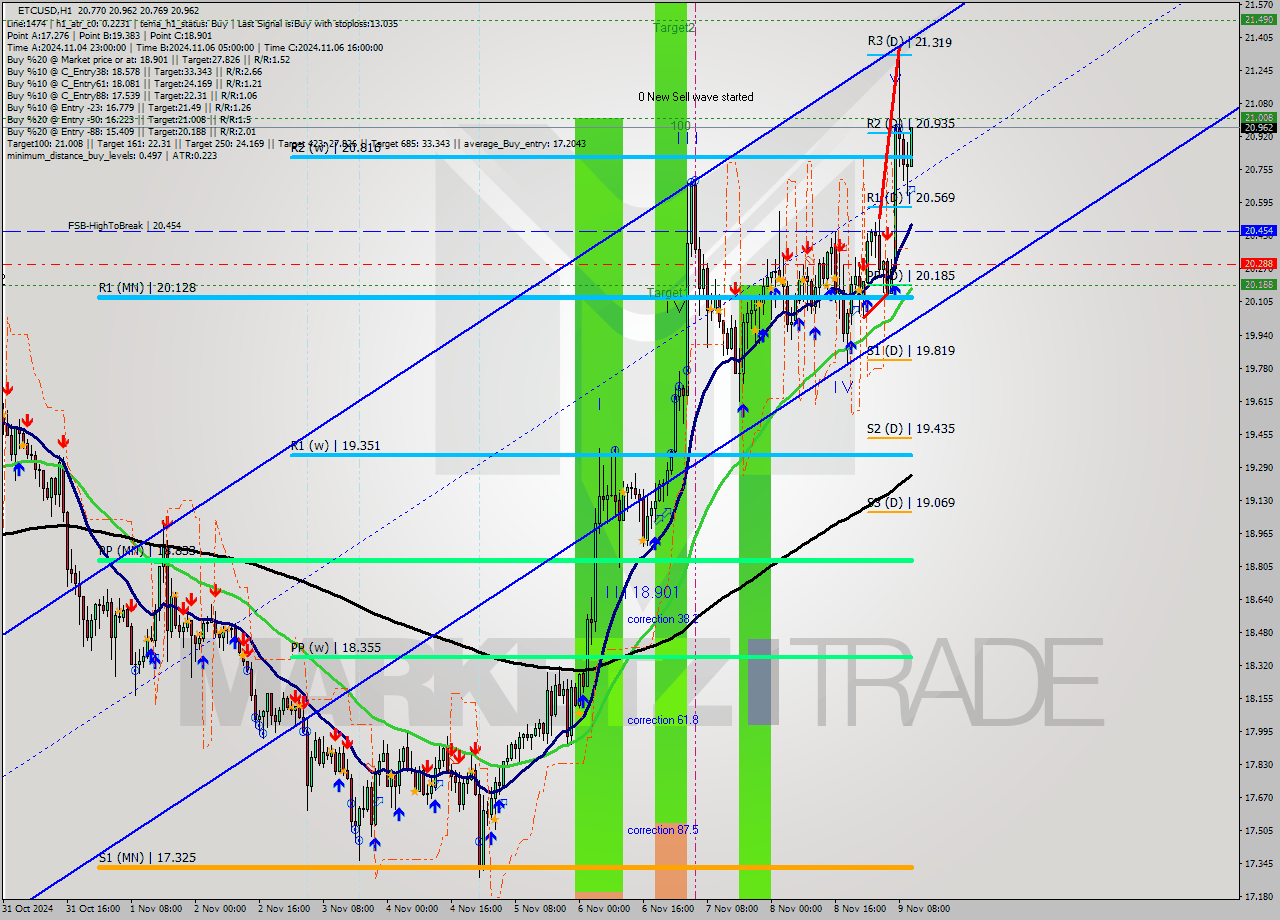Click '0 New Sell wave started' annotation

tap(696, 97)
